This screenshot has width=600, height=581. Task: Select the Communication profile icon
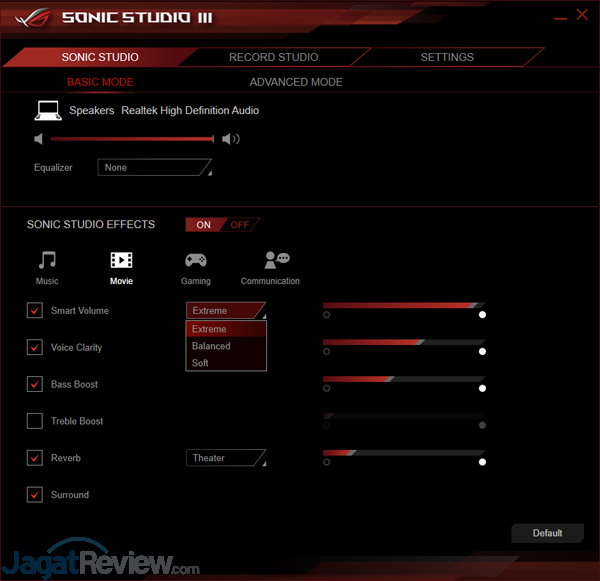pyautogui.click(x=277, y=260)
